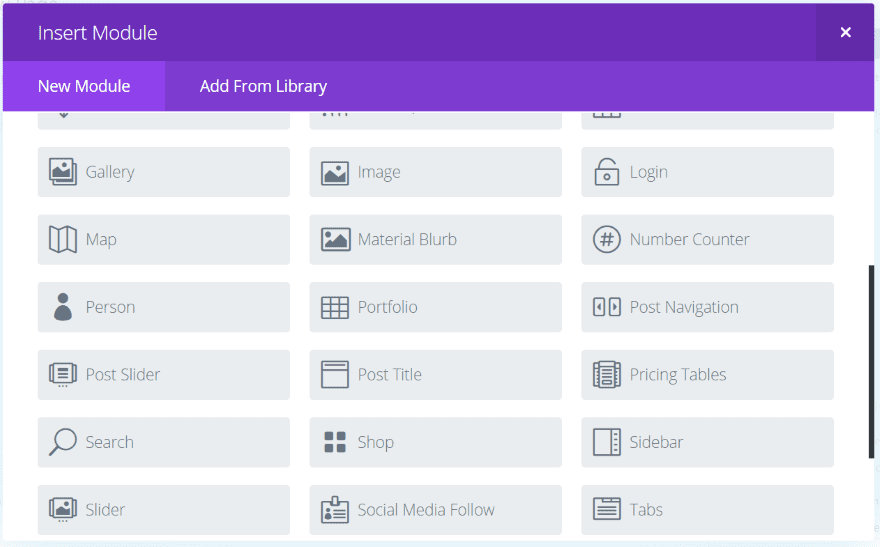Click the Search magnifier icon
The image size is (880, 547).
click(63, 442)
